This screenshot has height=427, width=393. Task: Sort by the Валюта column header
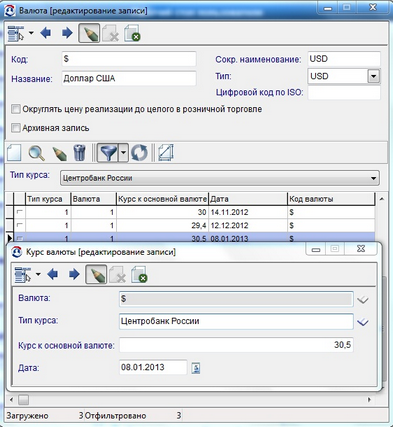[94, 199]
